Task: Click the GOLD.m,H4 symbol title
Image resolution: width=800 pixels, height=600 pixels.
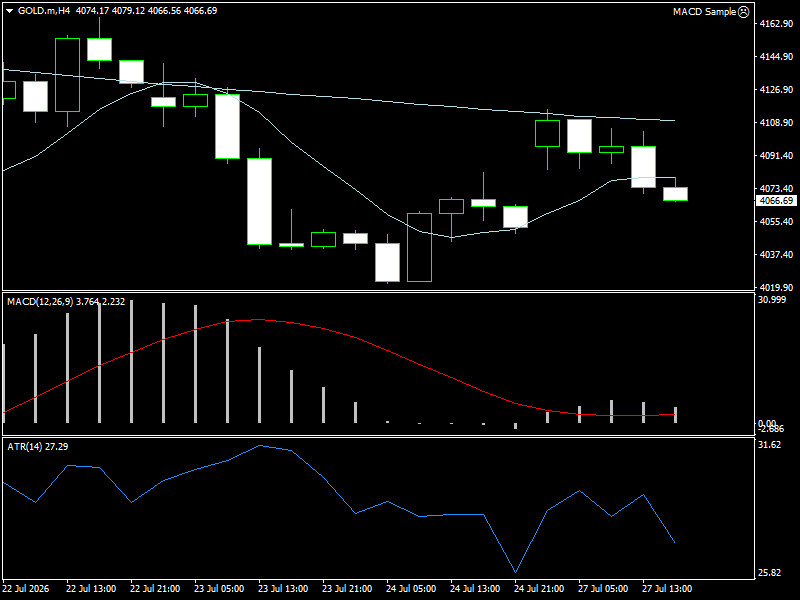Action: (x=44, y=11)
